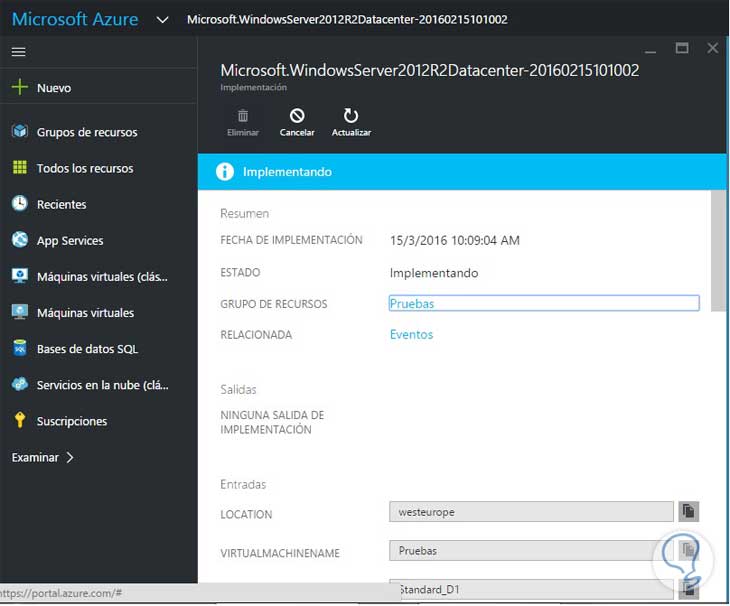Click the breadcrumb Microsoft.WindowsServer2012R2Datacenter title

tap(347, 20)
